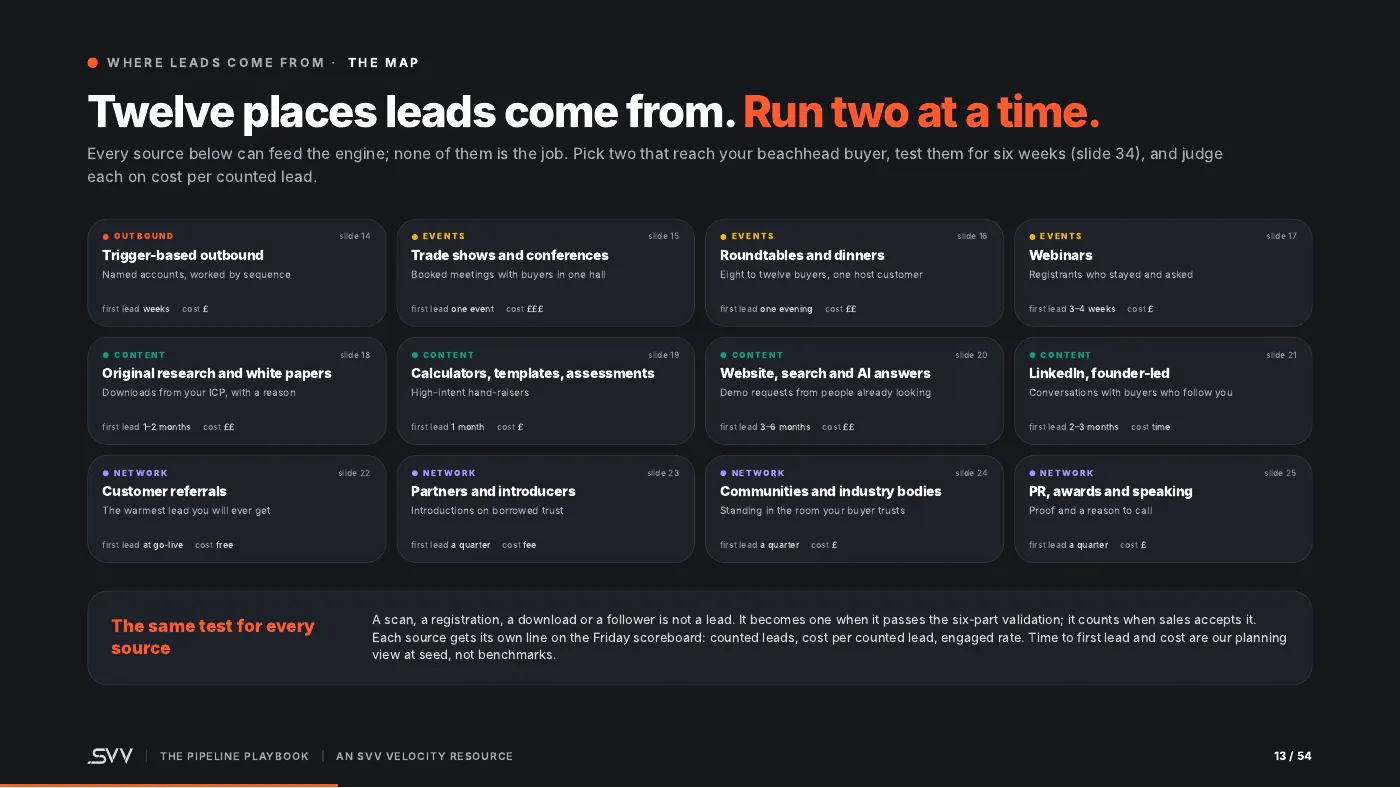Click 'Demo requests from people already looking'
1400x788 pixels.
[825, 393]
